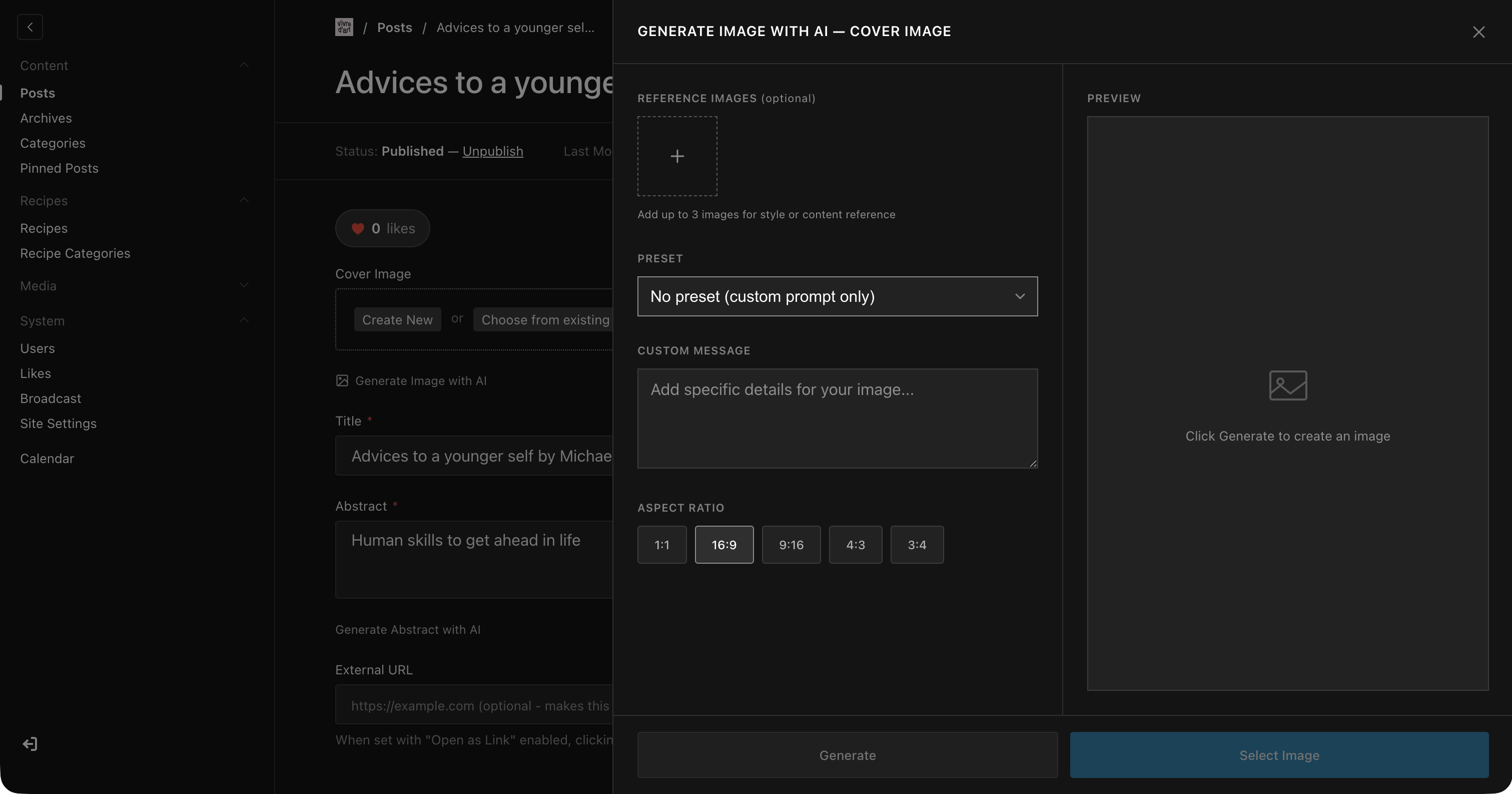
Task: Click the plus icon to add reference image
Action: (677, 156)
